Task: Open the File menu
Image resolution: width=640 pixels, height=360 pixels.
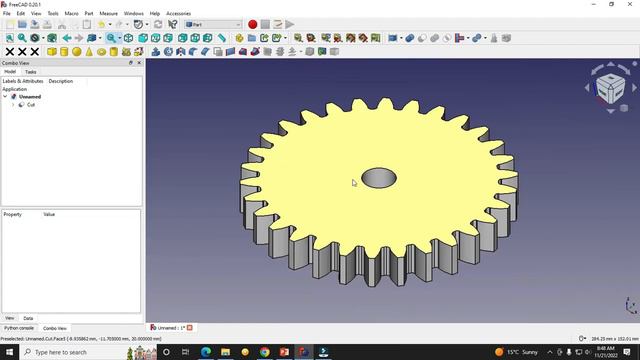Action: (7, 13)
